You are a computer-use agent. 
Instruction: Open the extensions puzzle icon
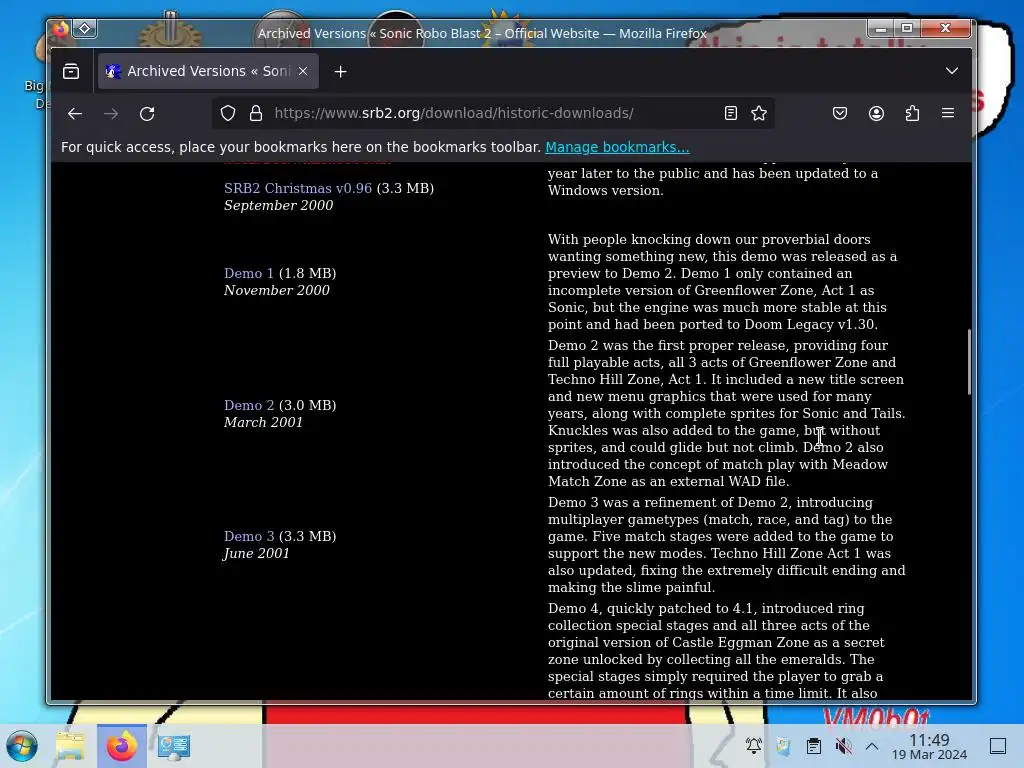click(912, 114)
